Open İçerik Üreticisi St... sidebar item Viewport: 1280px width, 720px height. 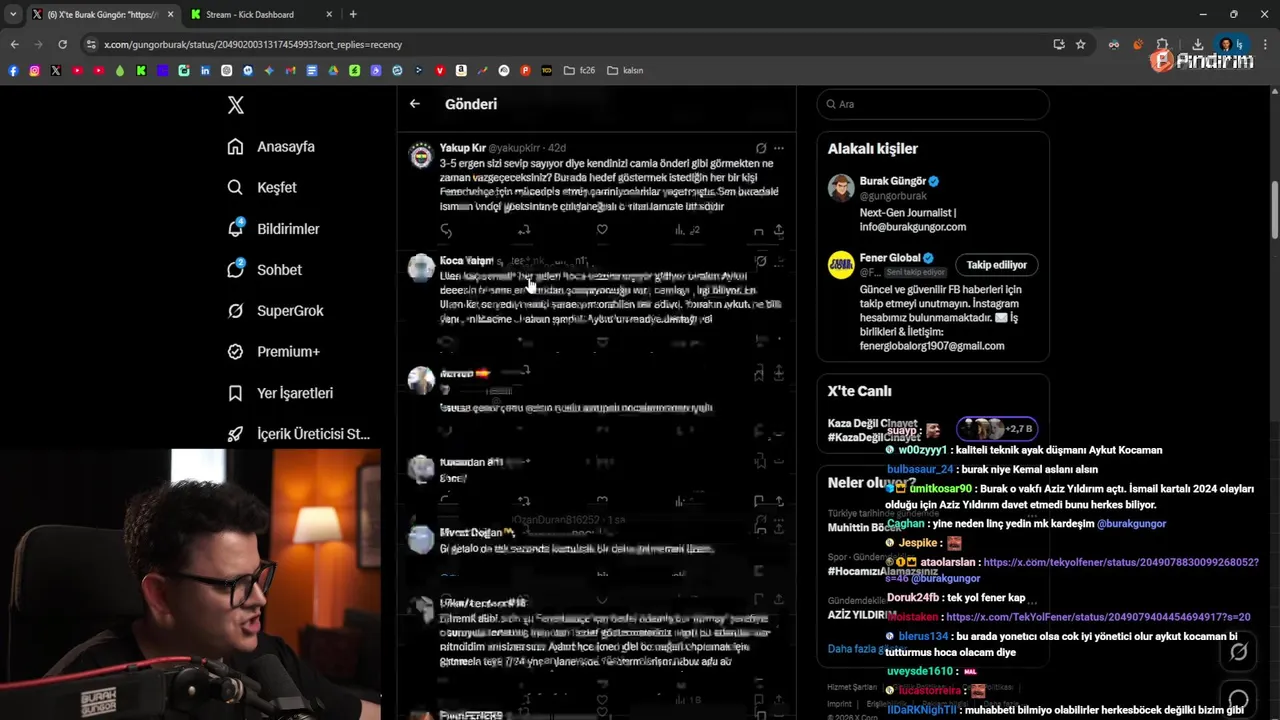tap(298, 434)
